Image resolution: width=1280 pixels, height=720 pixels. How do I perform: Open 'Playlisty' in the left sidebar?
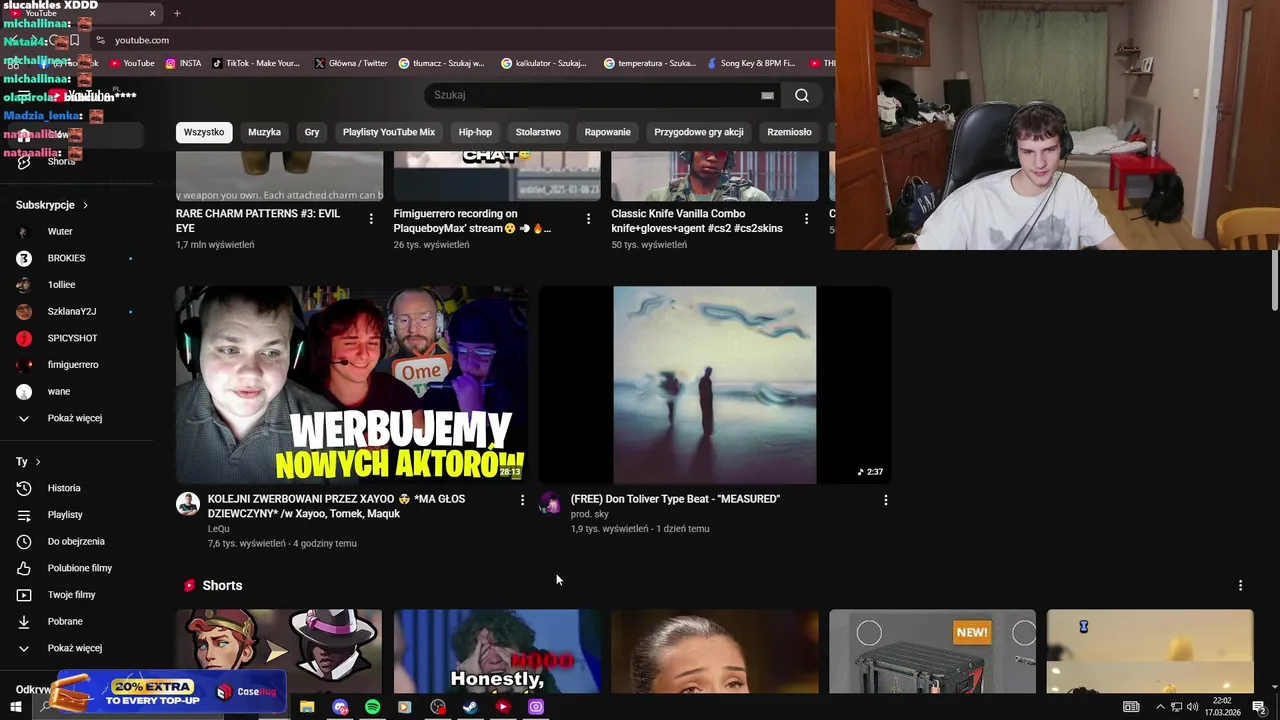click(65, 515)
